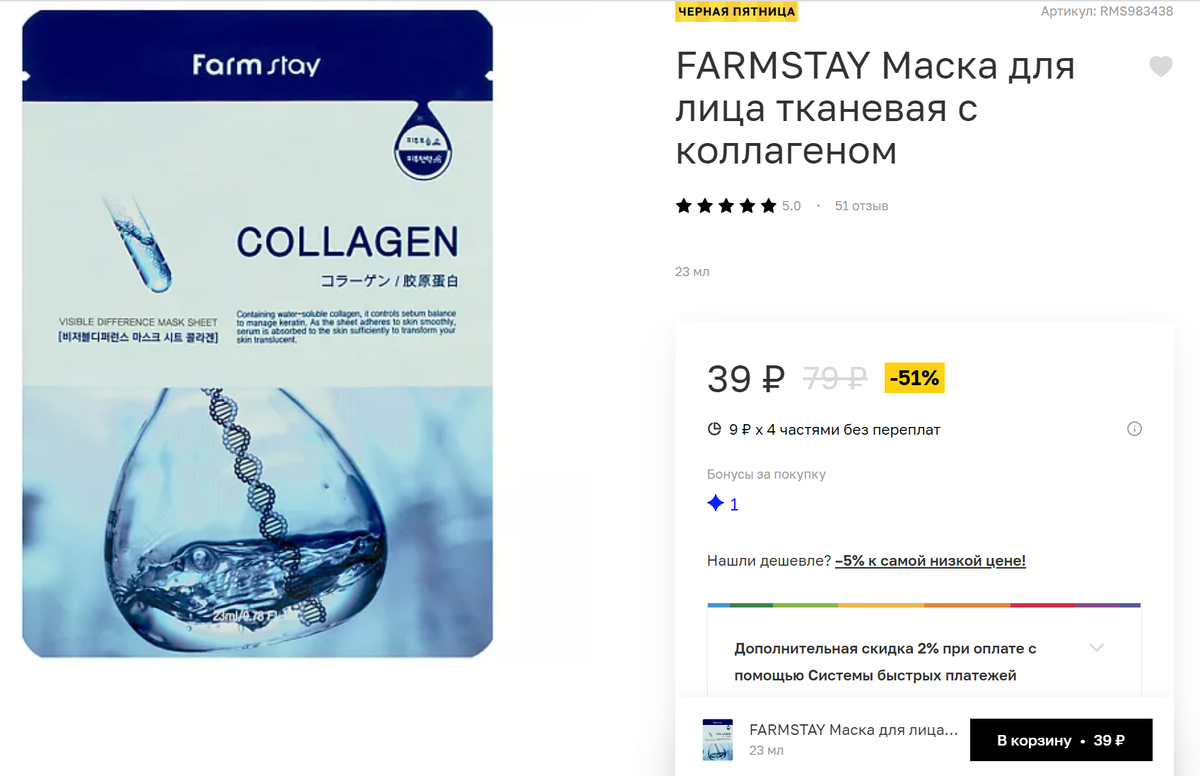Click the Артикул RMS983438 text
The image size is (1200, 776).
1107,11
